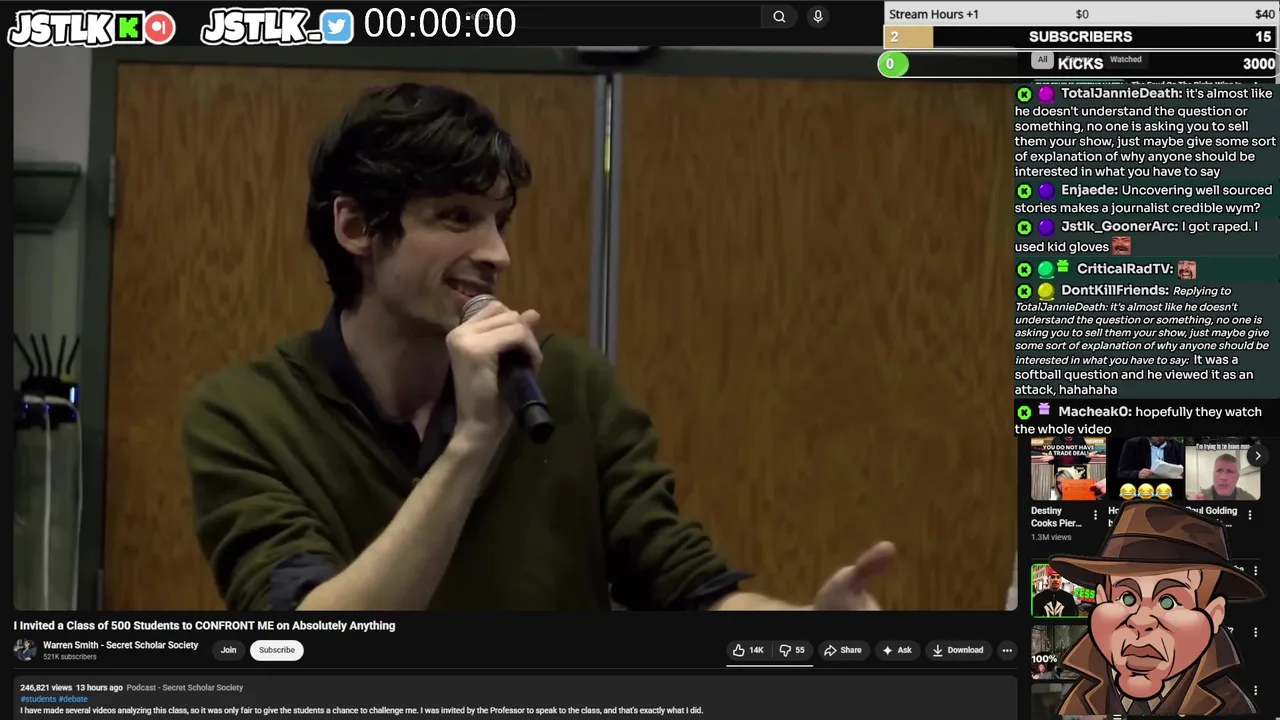
Task: Click Kick icon beside Enjaede message
Action: pos(1024,191)
